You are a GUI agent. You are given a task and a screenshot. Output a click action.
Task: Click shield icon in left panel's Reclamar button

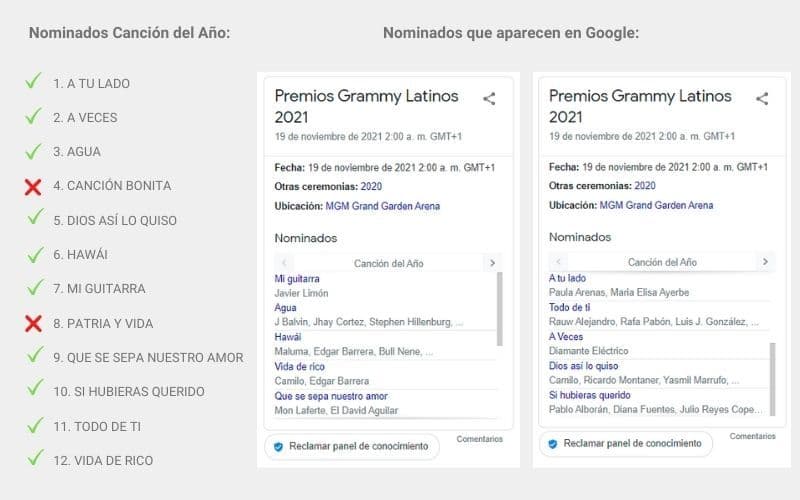279,446
